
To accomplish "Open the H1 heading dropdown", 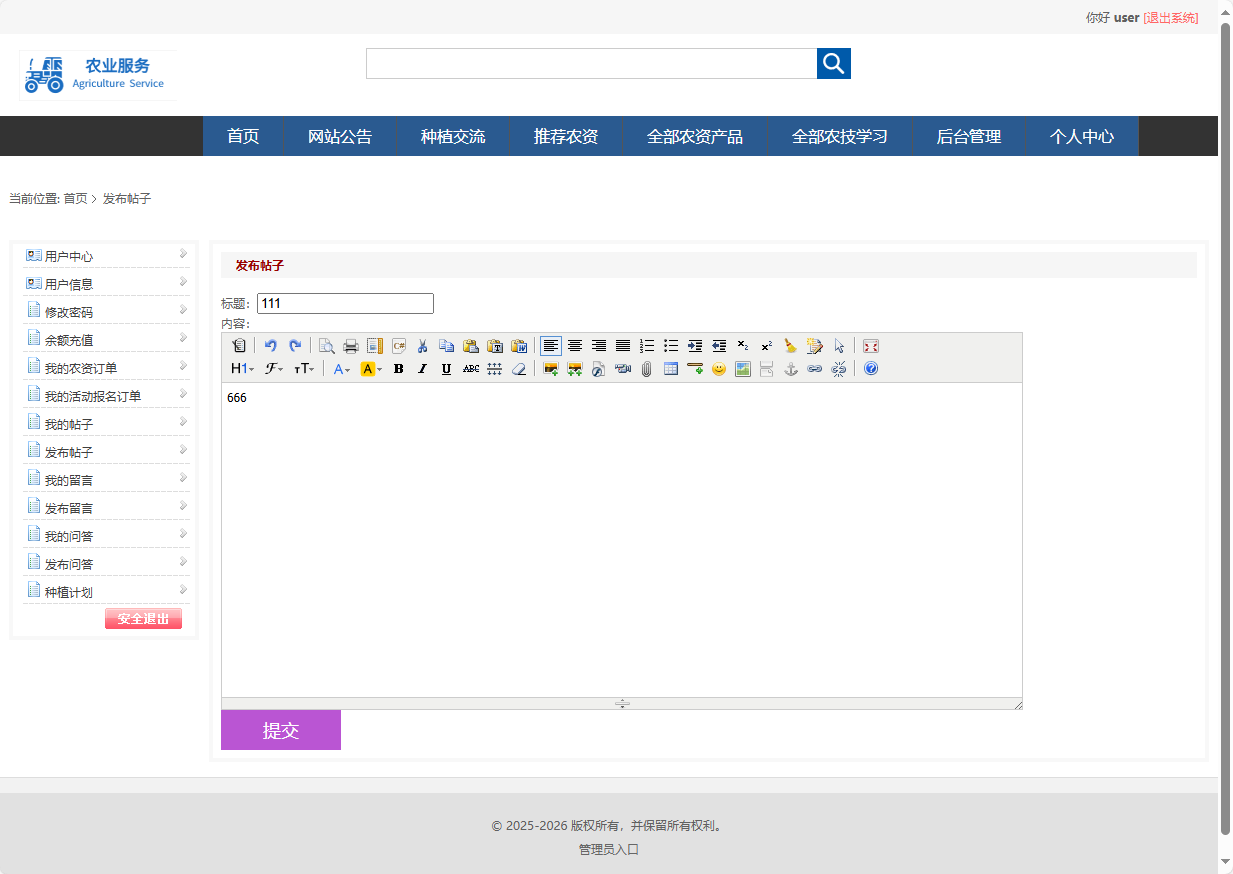I will tap(242, 369).
